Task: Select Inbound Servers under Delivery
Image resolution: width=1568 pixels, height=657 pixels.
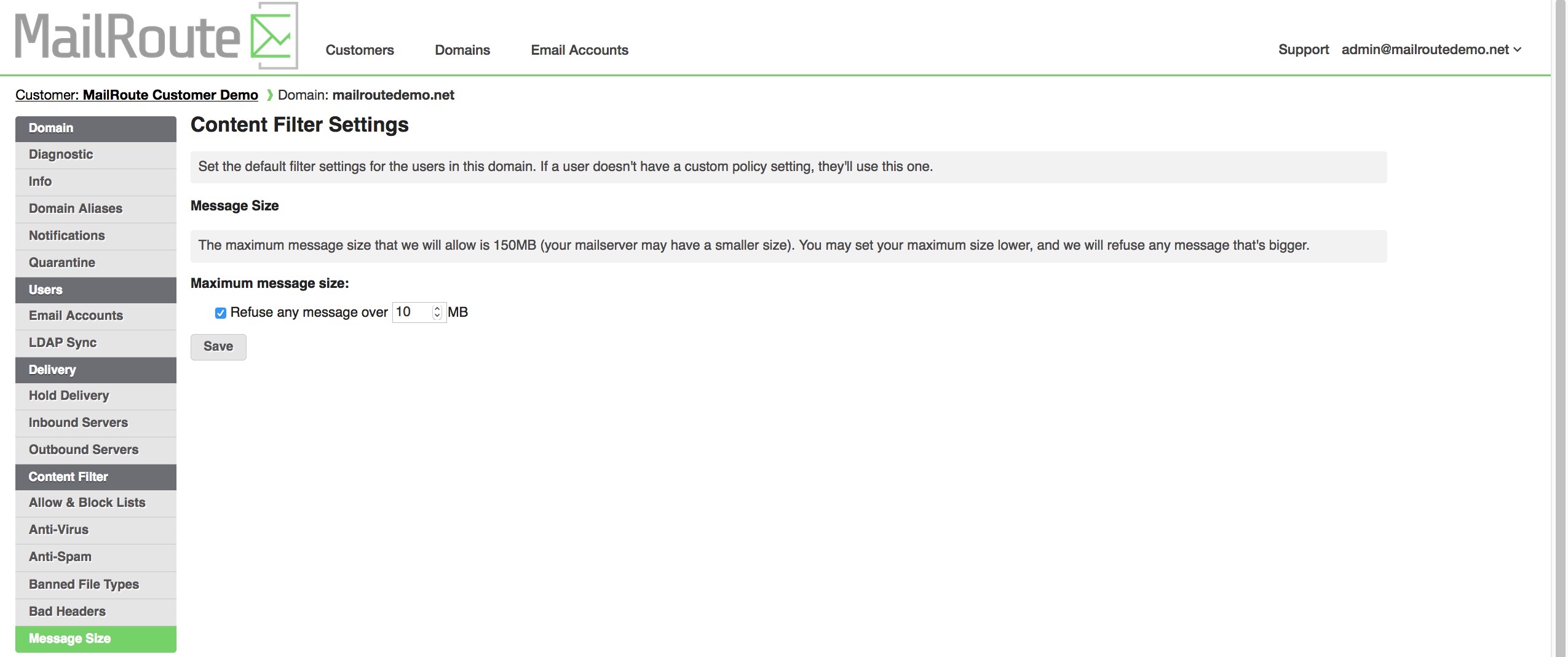Action: click(96, 423)
